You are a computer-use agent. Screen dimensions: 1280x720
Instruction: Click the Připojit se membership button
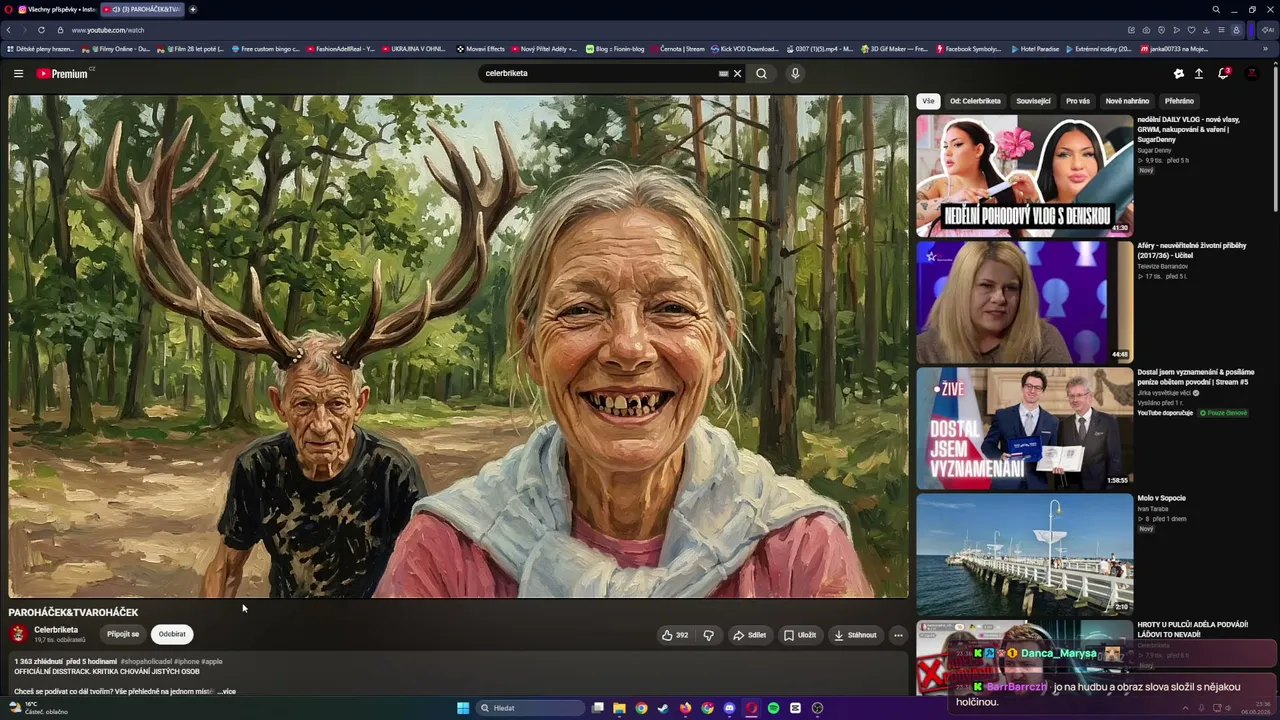pos(123,634)
